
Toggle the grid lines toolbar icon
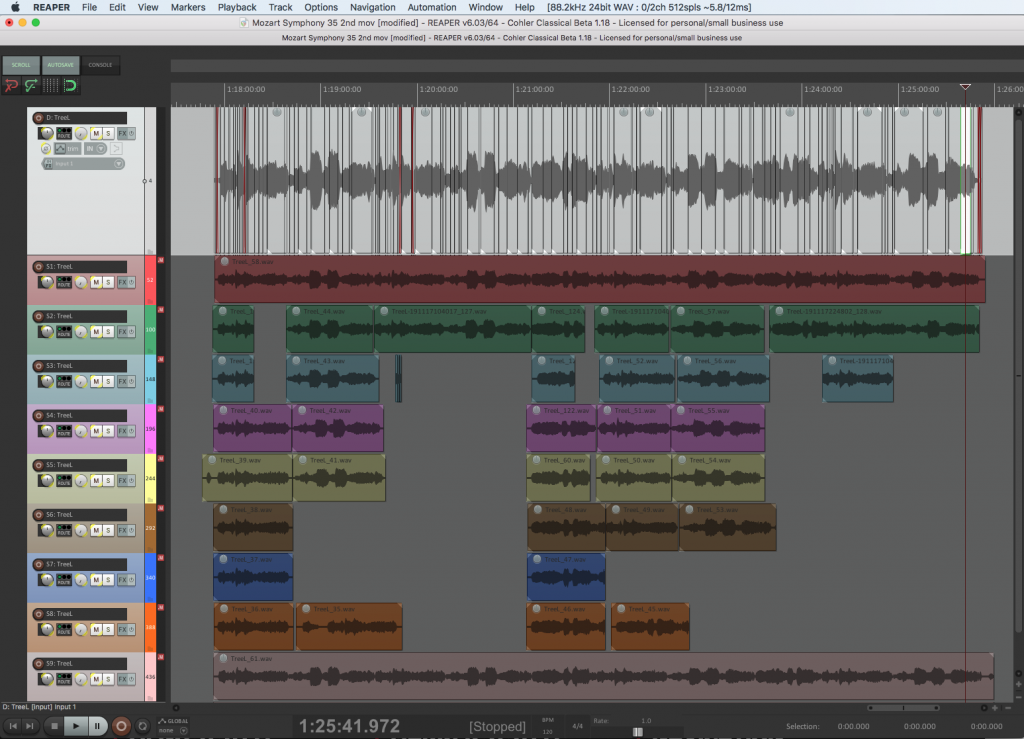(50, 86)
